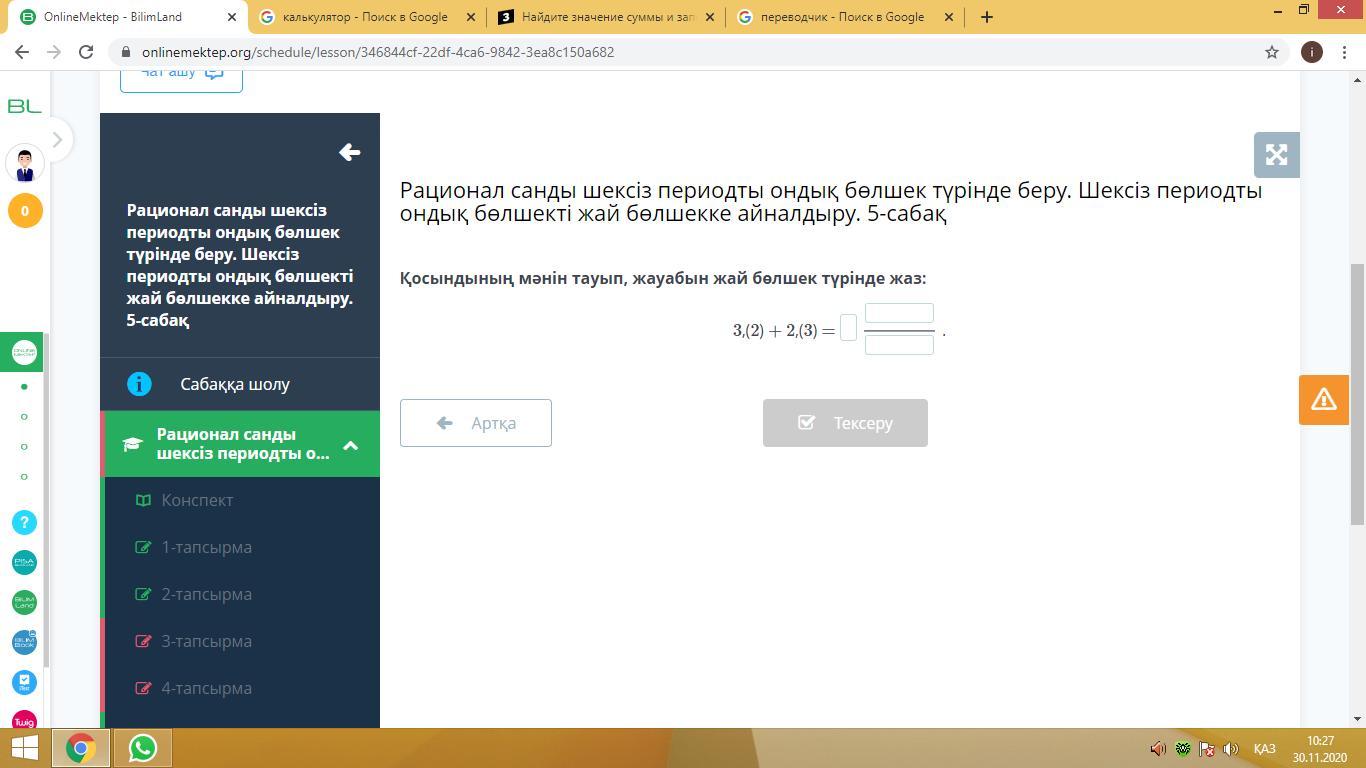Open the Chrome three-dot menu
Viewport: 1366px width, 768px height.
pyautogui.click(x=1345, y=52)
